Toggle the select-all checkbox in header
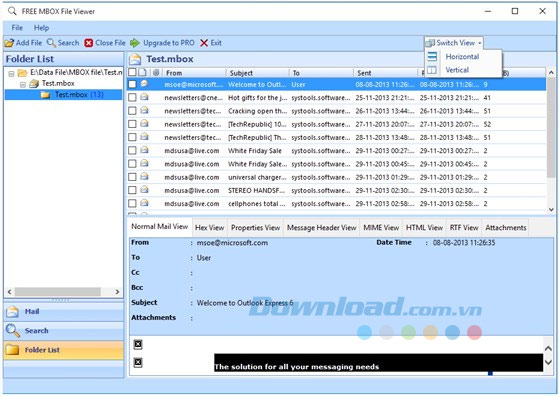 pos(132,72)
